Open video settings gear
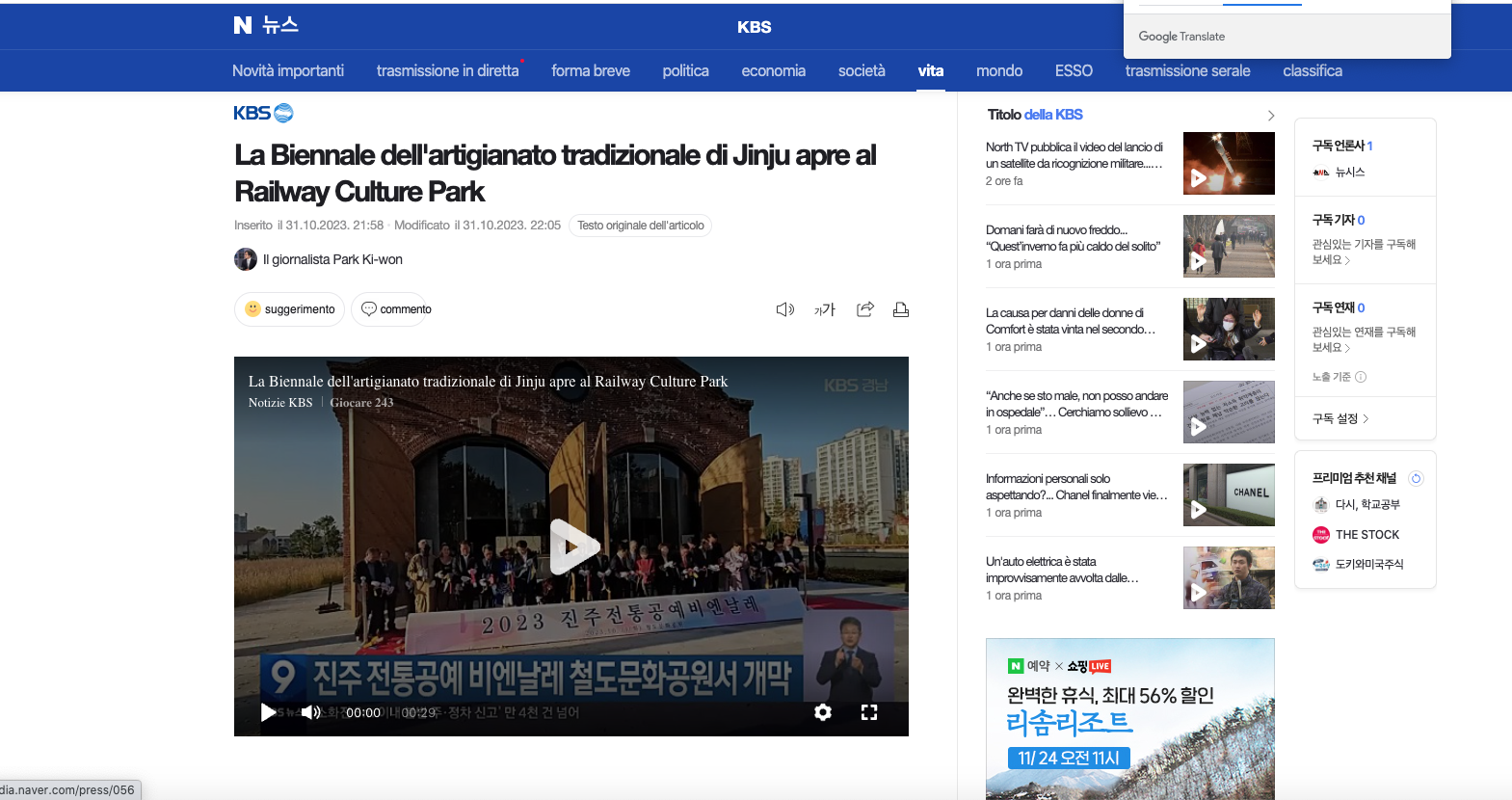 point(823,712)
